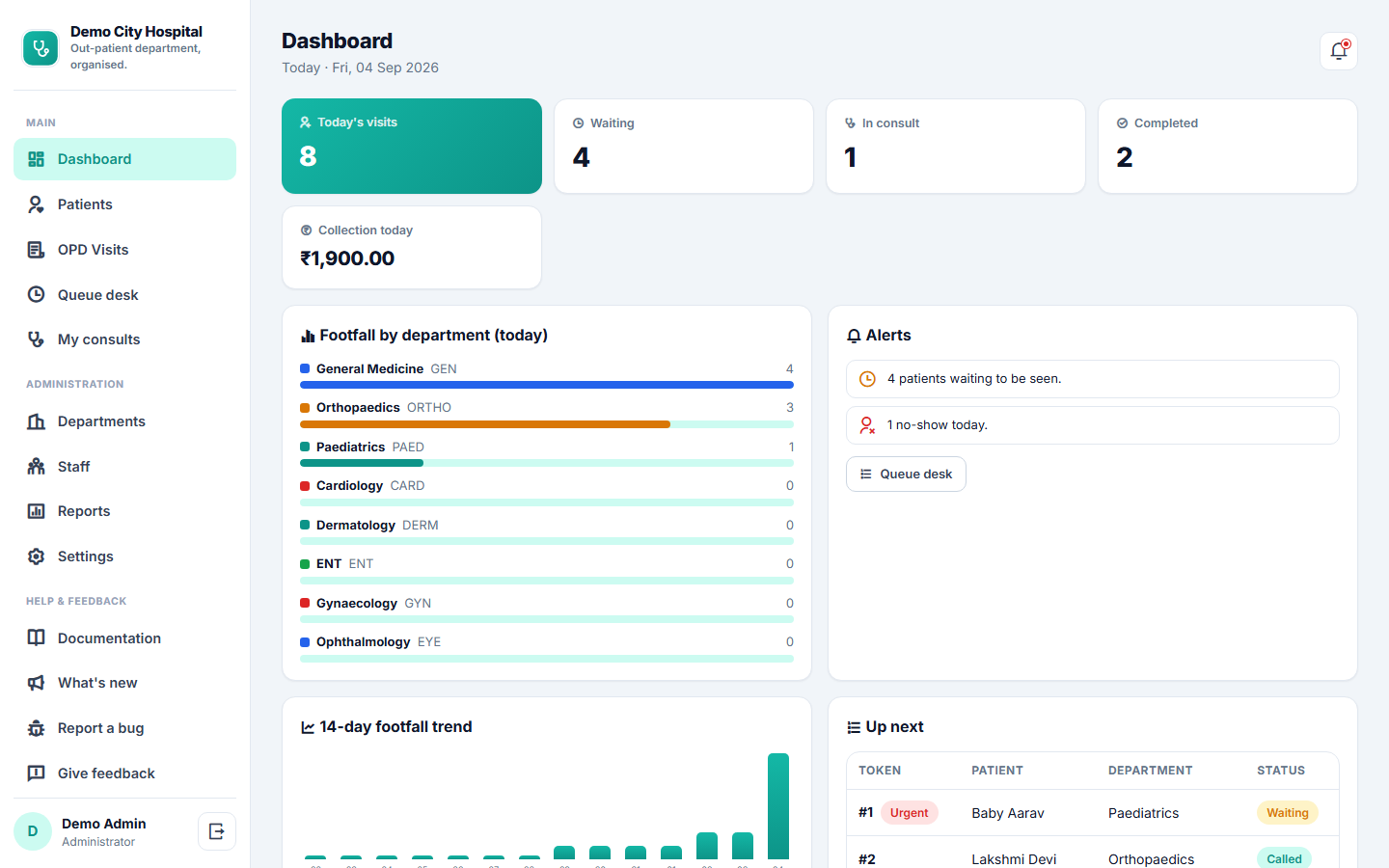Screen dimensions: 1389x868
Task: Click patient name 'Lakshmi Devi'
Action: (1014, 859)
